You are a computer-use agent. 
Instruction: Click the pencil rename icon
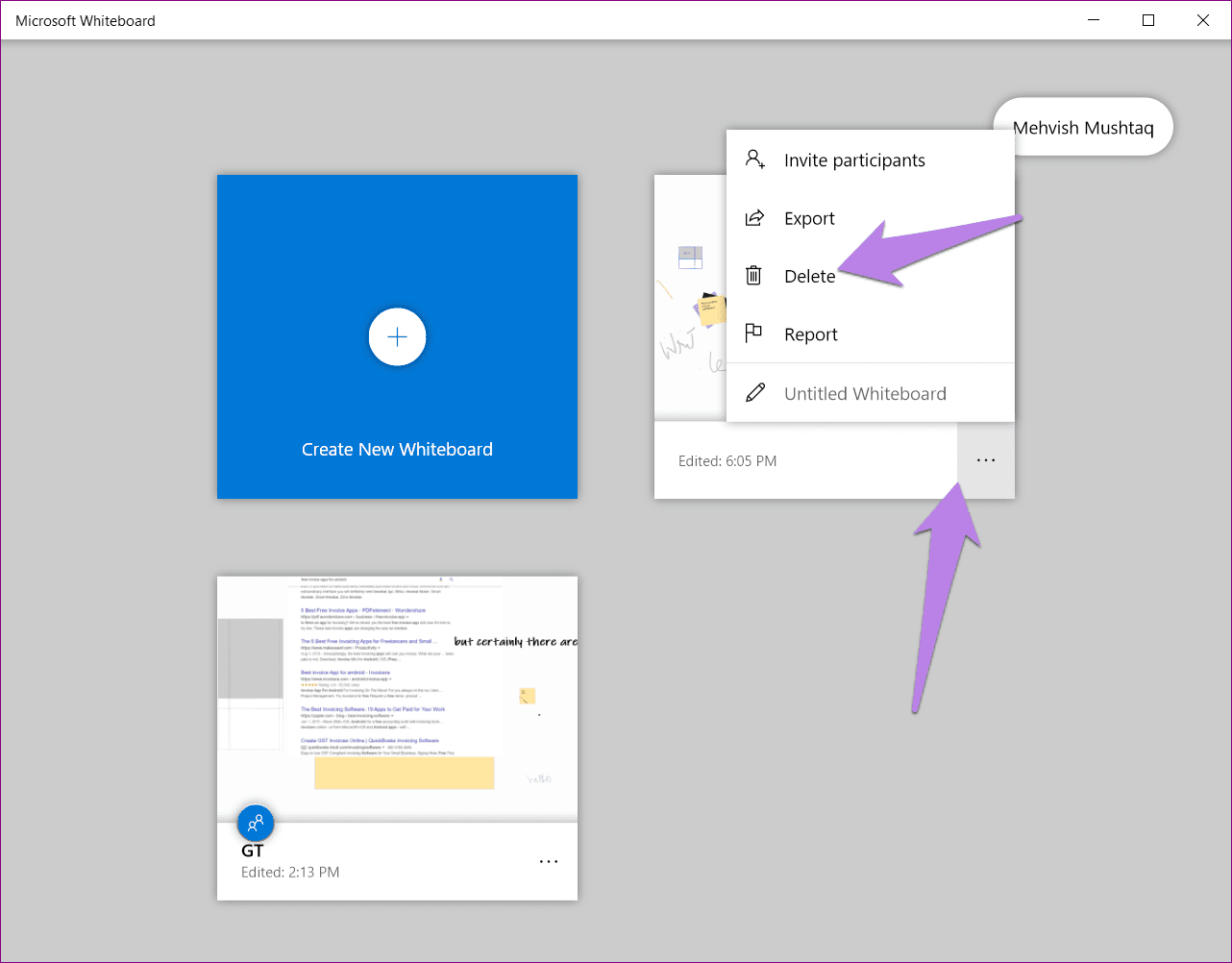click(x=755, y=392)
